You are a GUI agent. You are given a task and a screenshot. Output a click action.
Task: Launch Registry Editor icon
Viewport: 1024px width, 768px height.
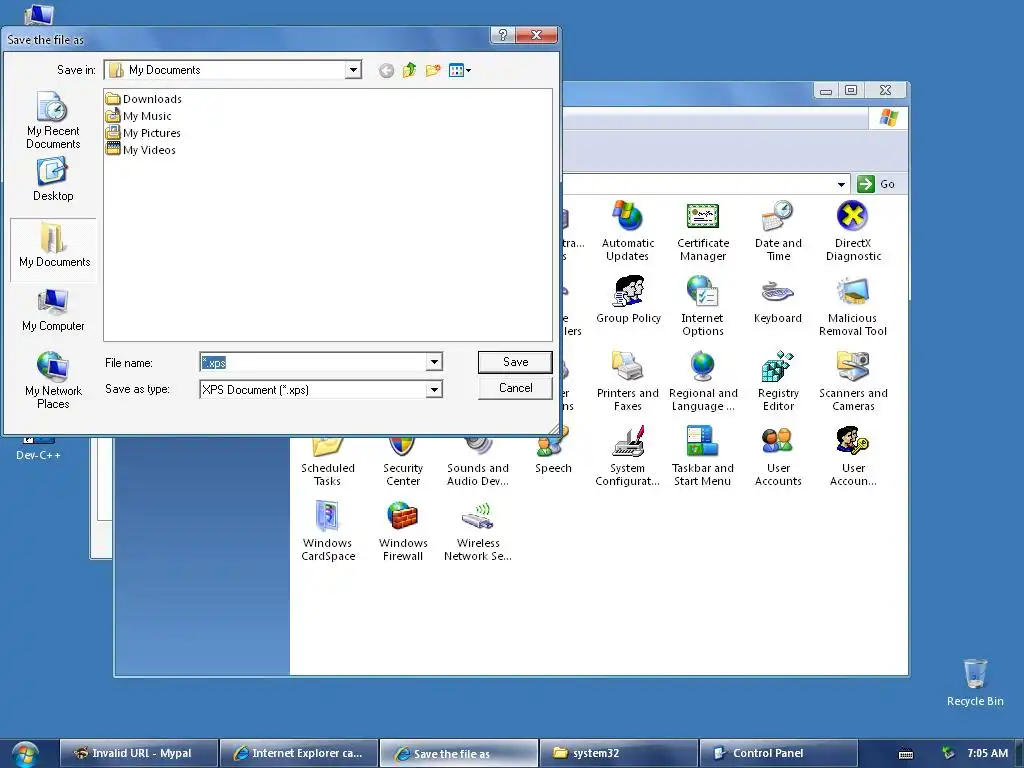778,381
